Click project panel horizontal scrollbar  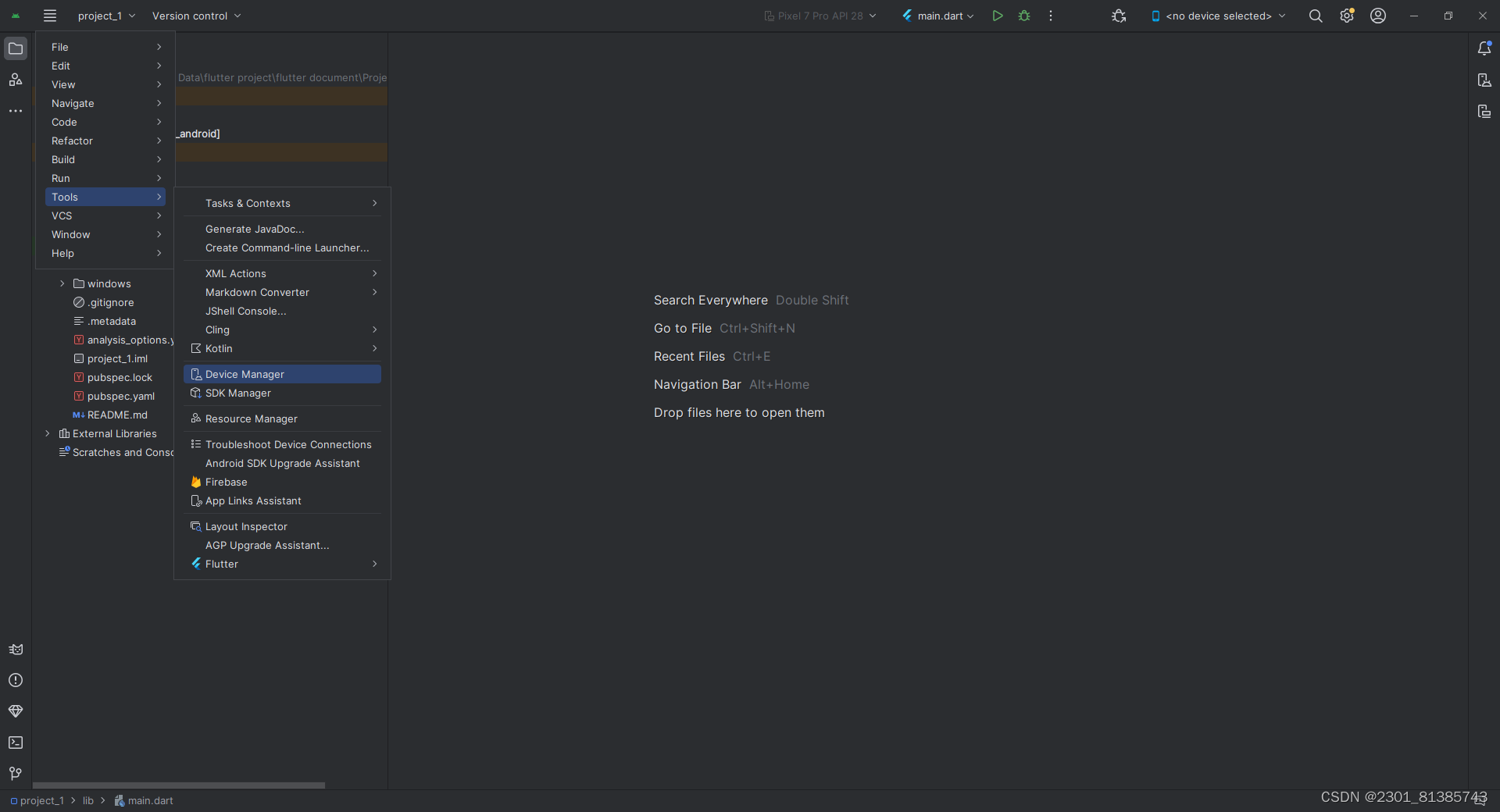pyautogui.click(x=178, y=785)
